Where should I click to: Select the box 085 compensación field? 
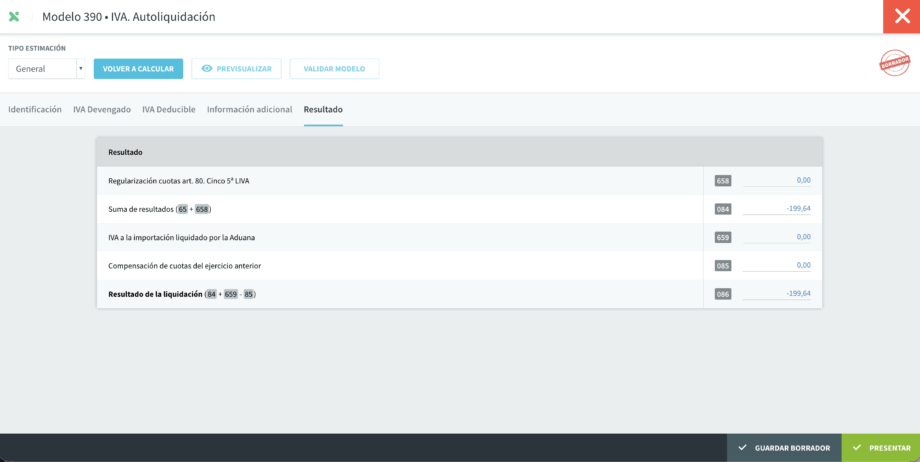coord(777,265)
